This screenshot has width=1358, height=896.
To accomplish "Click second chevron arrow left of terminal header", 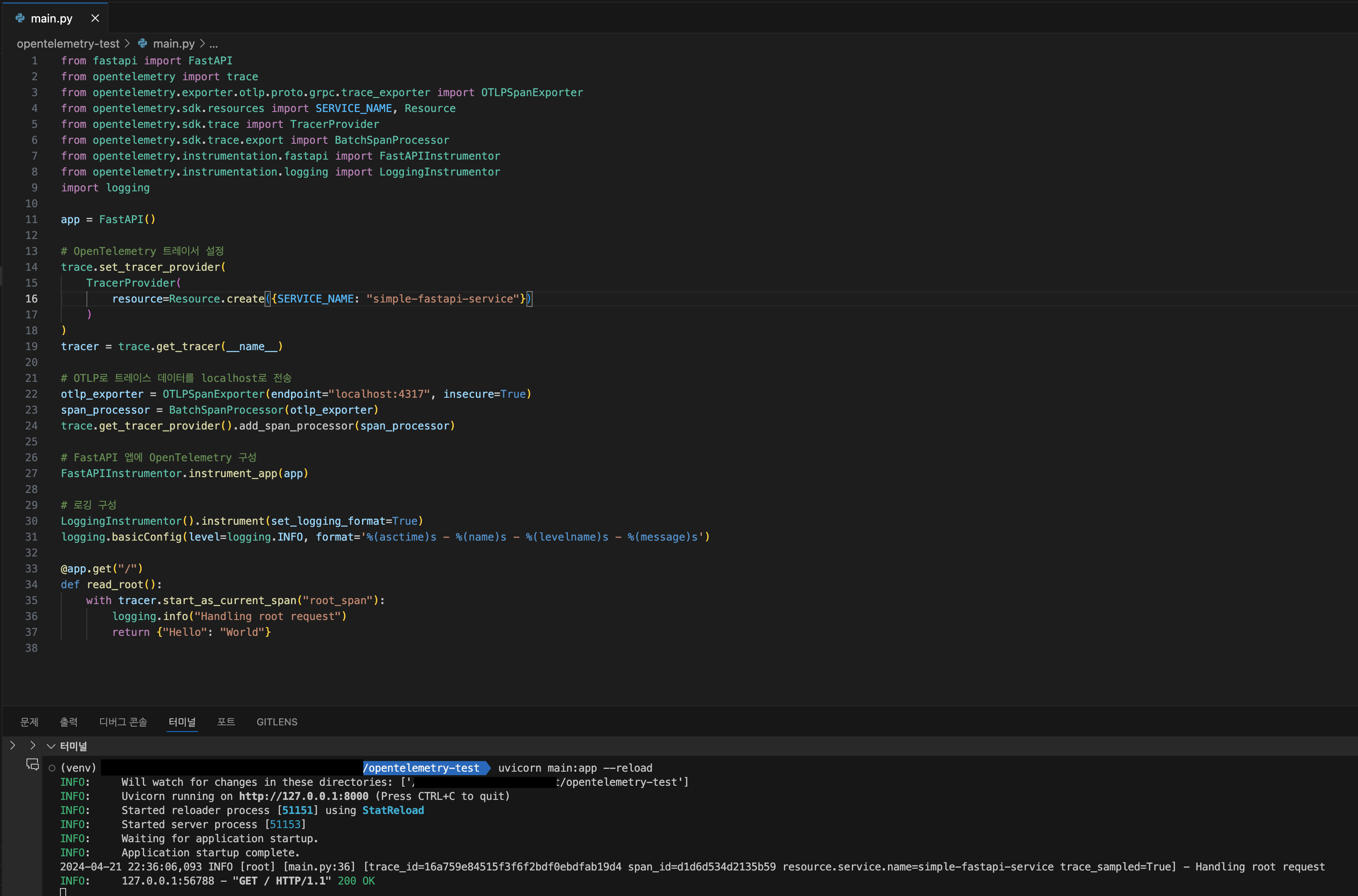I will (x=33, y=745).
